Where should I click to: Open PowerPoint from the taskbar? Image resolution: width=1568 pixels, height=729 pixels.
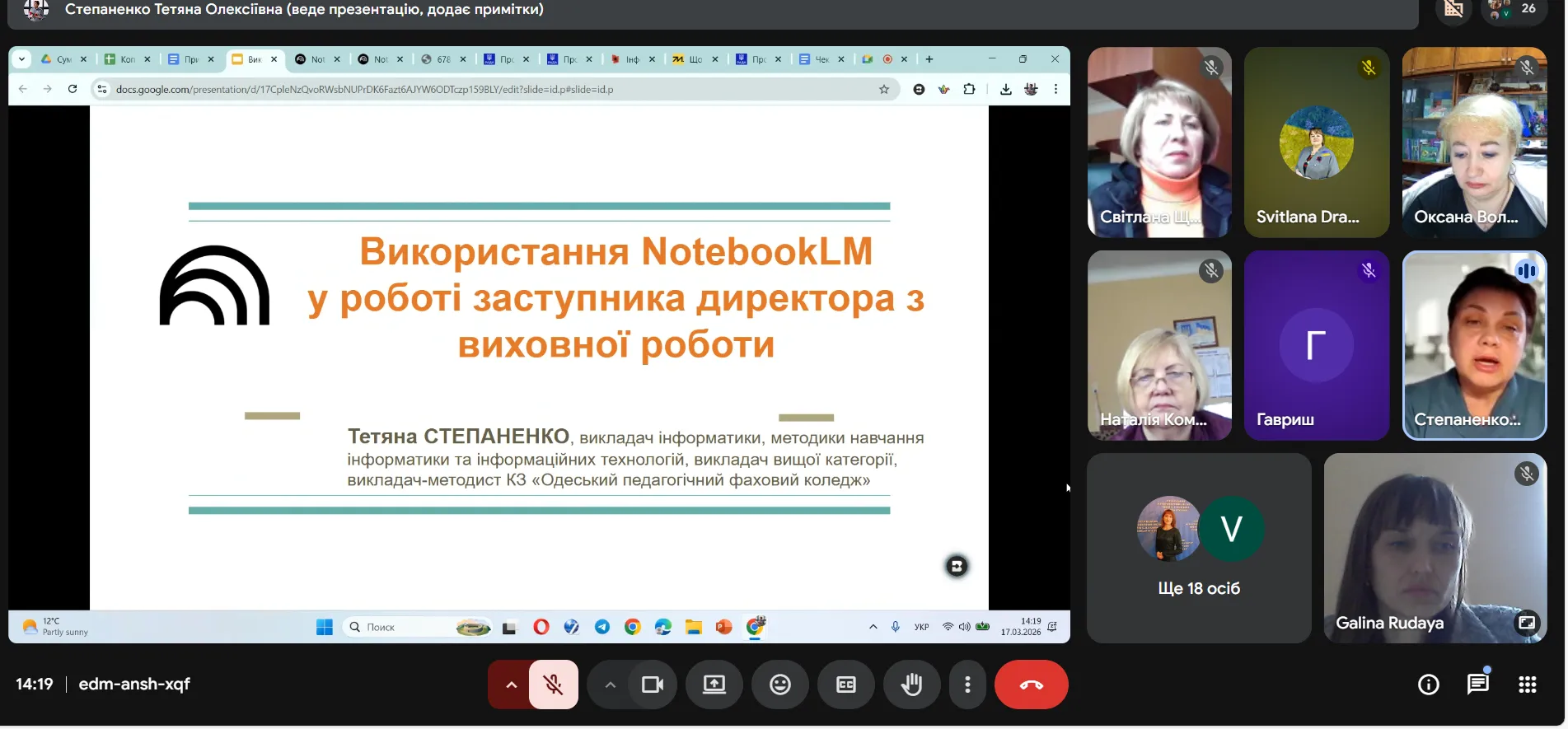click(x=724, y=627)
